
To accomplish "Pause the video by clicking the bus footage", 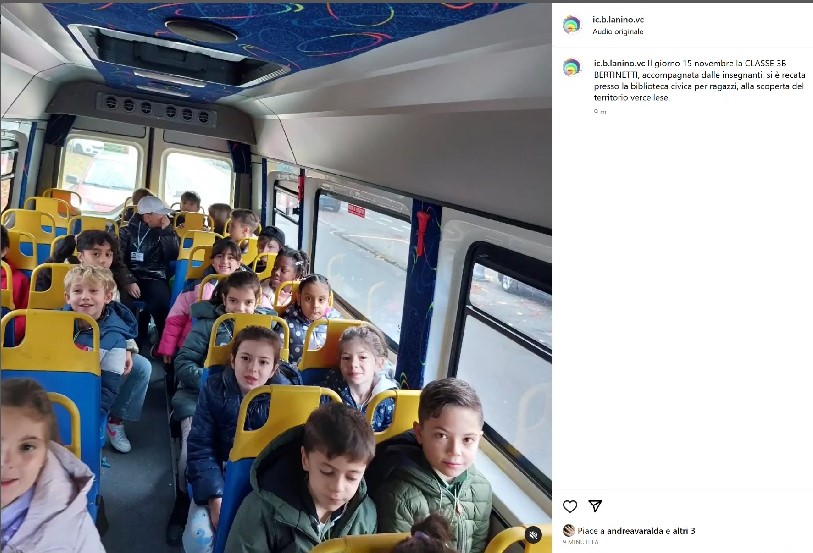I will click(x=276, y=278).
